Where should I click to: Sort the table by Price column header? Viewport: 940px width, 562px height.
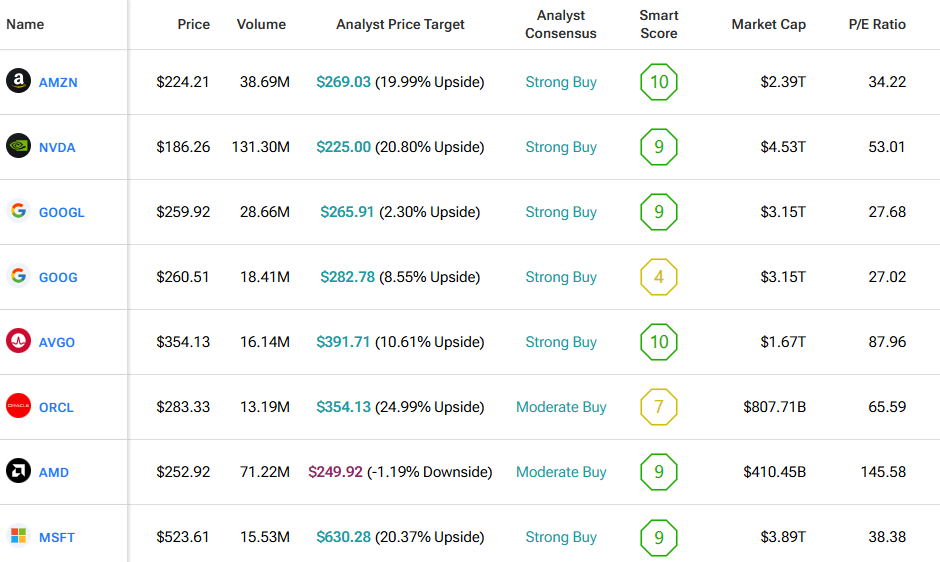pos(193,24)
